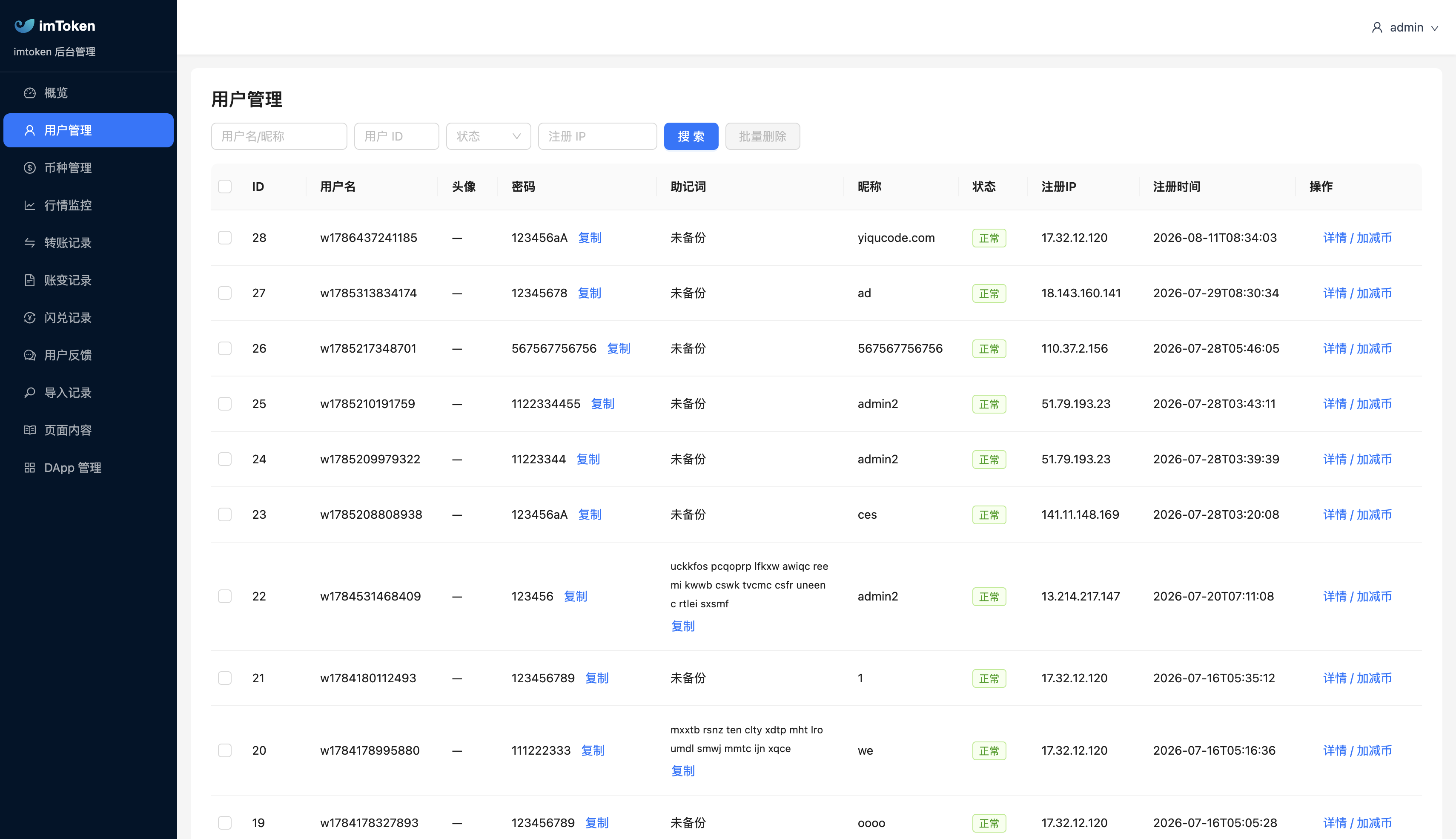This screenshot has height=839, width=1456.
Task: Copy password 11223344 of ID 24
Action: 589,459
